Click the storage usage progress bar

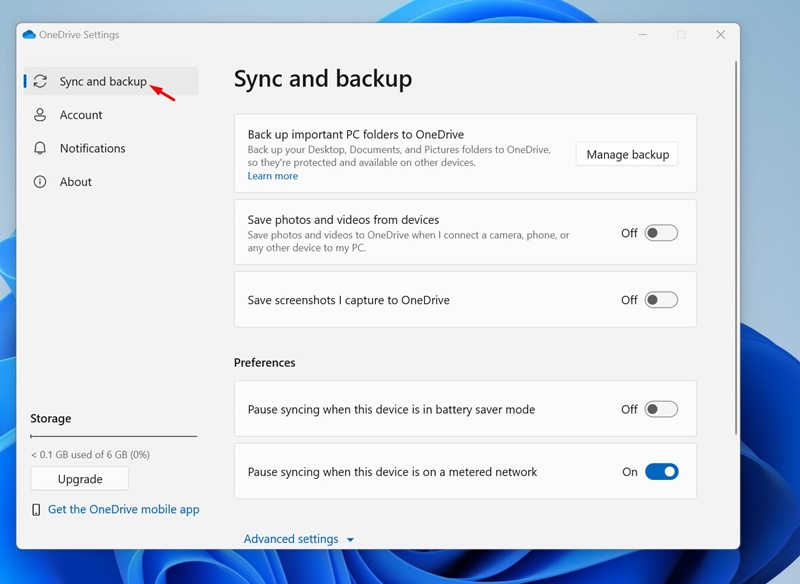tap(114, 436)
